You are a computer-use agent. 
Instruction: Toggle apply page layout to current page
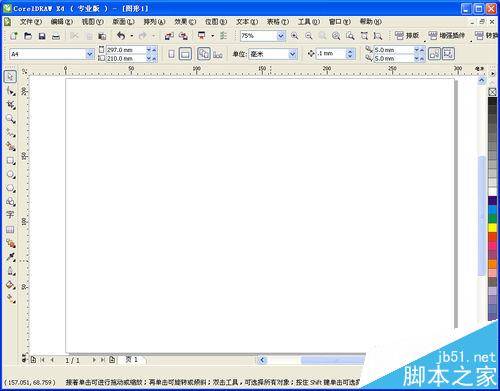click(x=218, y=54)
